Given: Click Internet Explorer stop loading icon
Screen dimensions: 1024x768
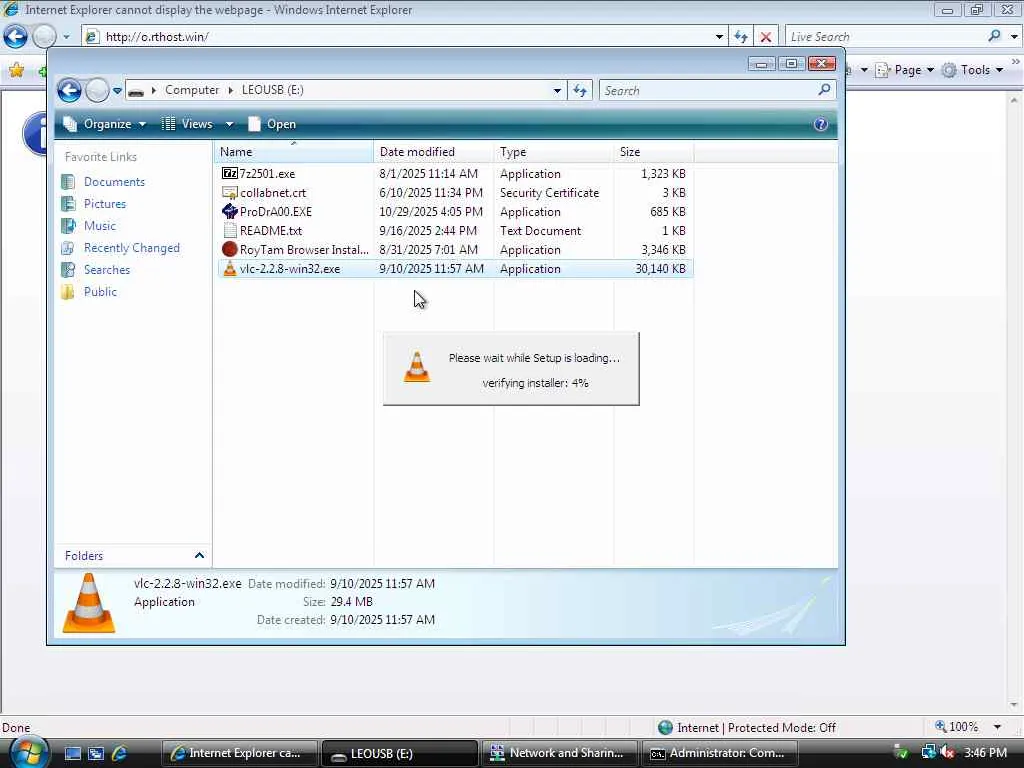Looking at the screenshot, I should pyautogui.click(x=766, y=37).
